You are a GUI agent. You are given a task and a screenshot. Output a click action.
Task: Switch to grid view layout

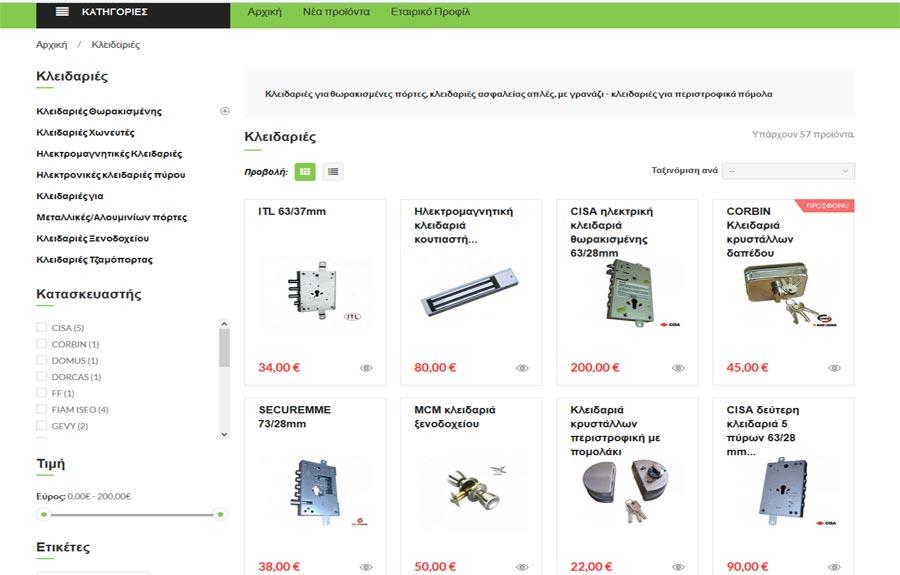point(305,172)
